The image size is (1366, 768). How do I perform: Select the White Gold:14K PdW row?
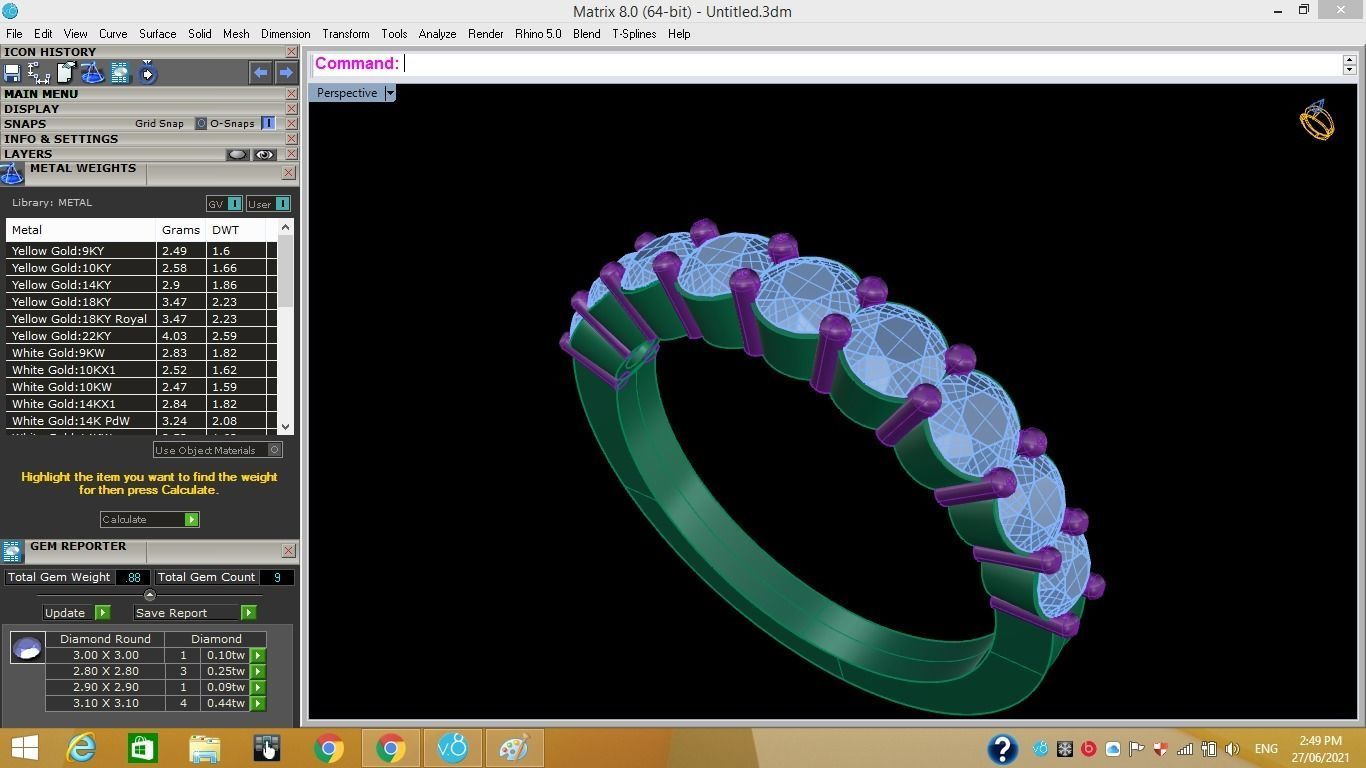(x=141, y=421)
